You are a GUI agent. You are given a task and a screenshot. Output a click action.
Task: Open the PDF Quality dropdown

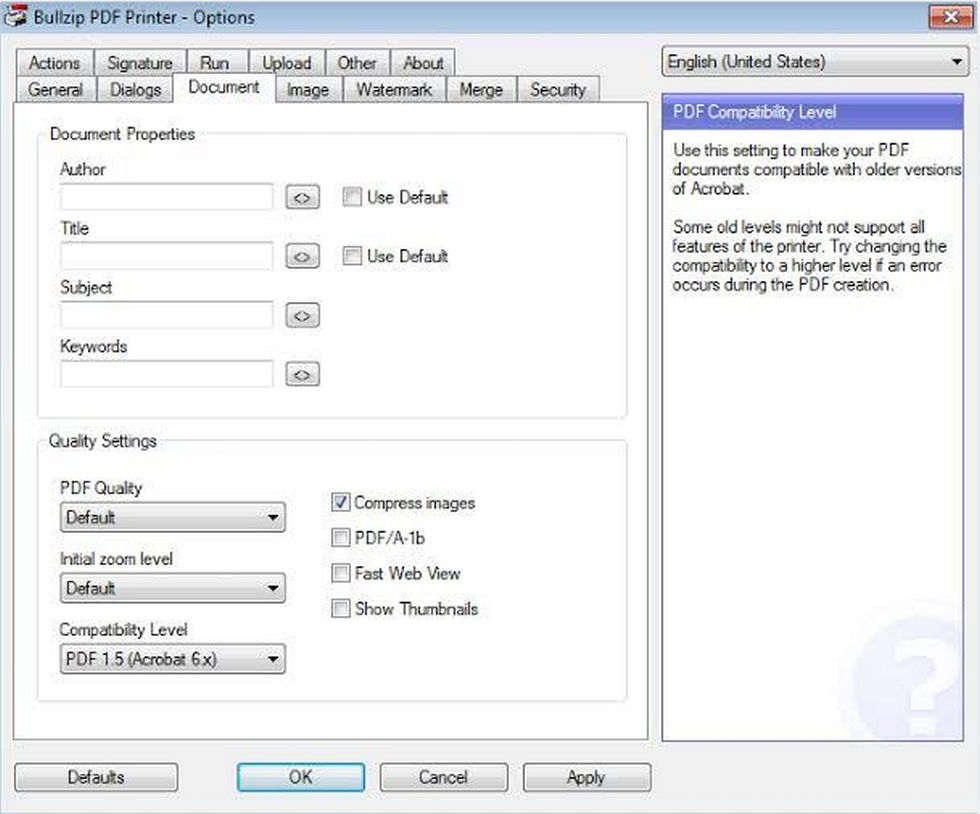(172, 517)
